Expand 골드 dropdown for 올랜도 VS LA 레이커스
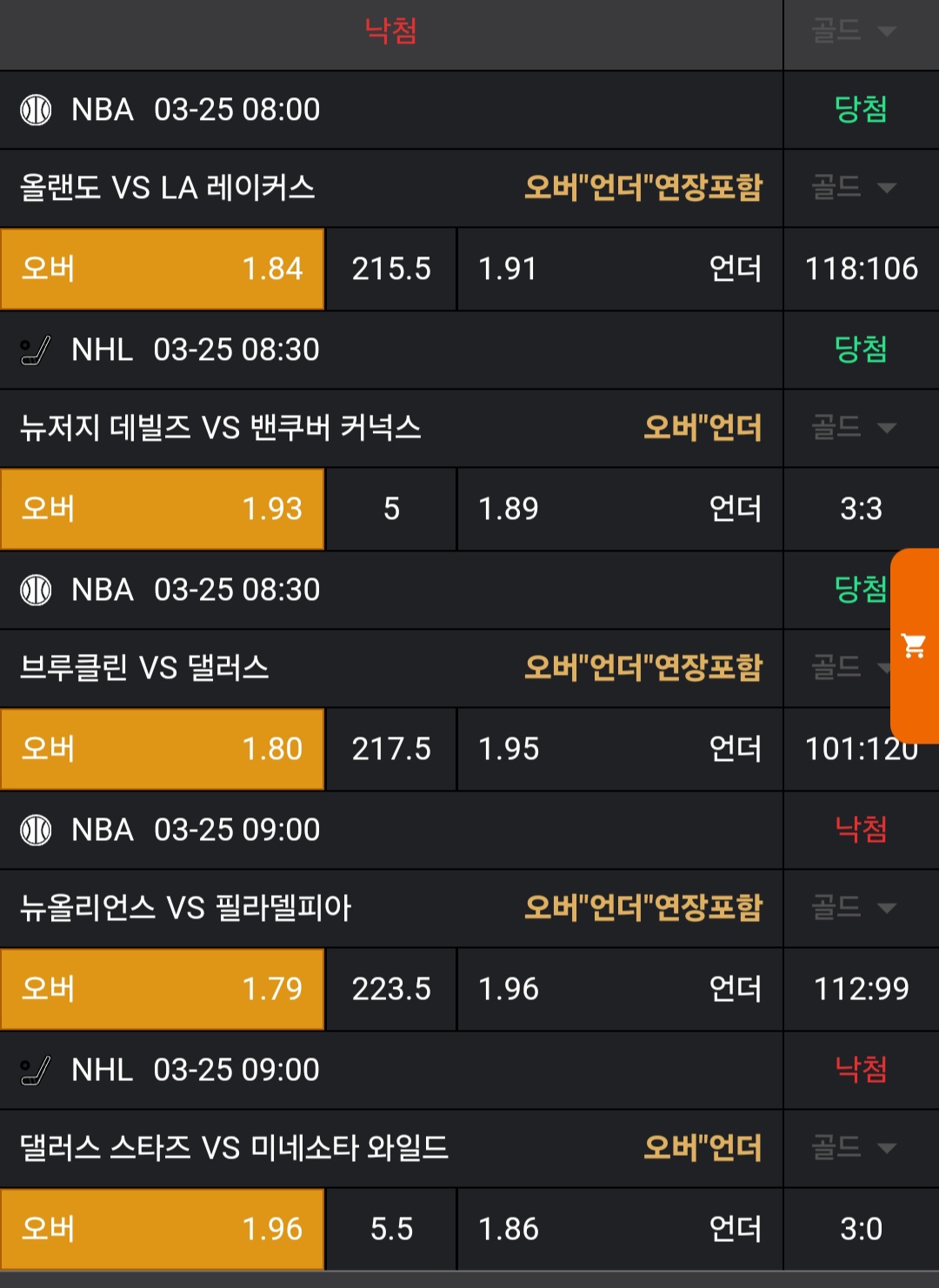Image resolution: width=939 pixels, height=1288 pixels. pyautogui.click(x=853, y=187)
